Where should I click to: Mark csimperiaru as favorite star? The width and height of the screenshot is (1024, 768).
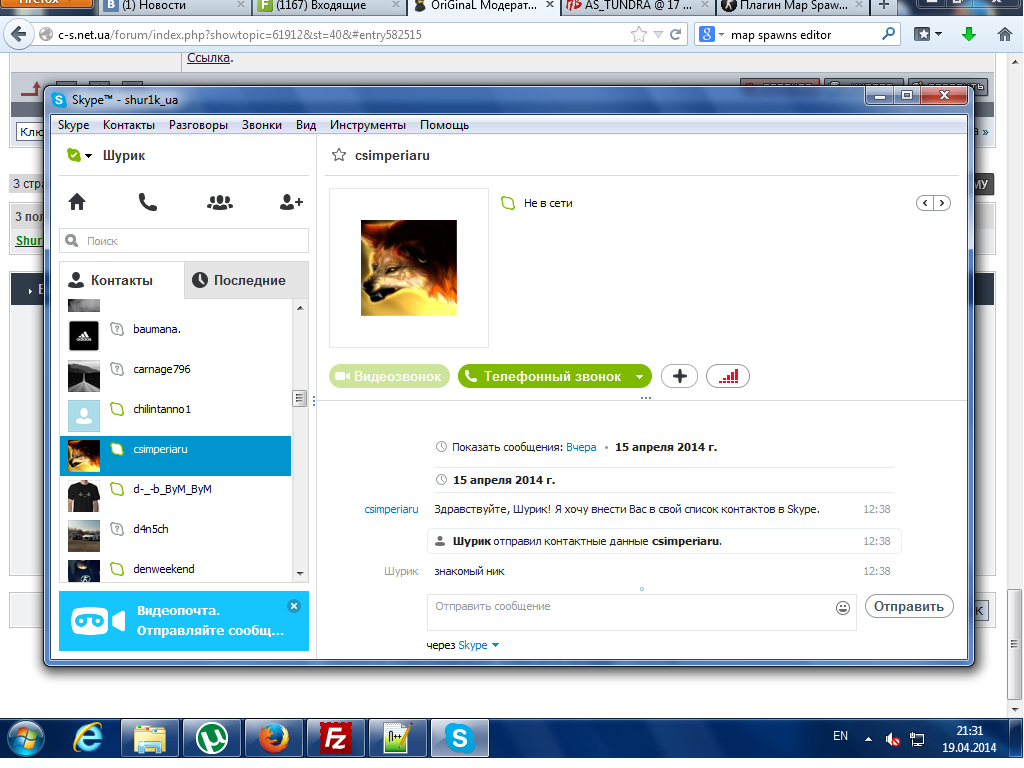(338, 155)
